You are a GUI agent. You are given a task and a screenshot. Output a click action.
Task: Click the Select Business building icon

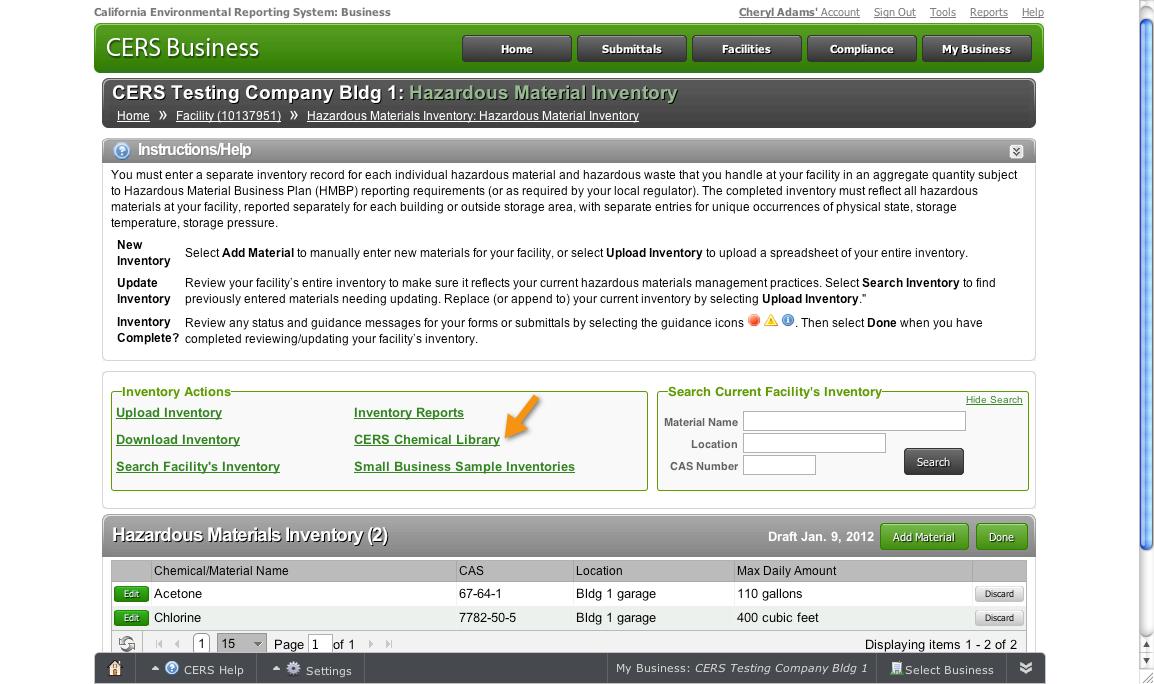[896, 669]
